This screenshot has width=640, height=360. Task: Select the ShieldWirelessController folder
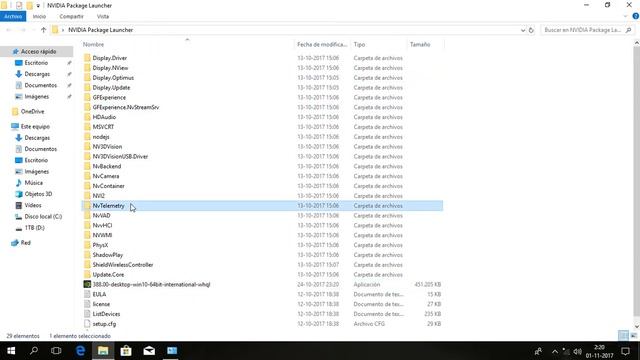[x=122, y=264]
